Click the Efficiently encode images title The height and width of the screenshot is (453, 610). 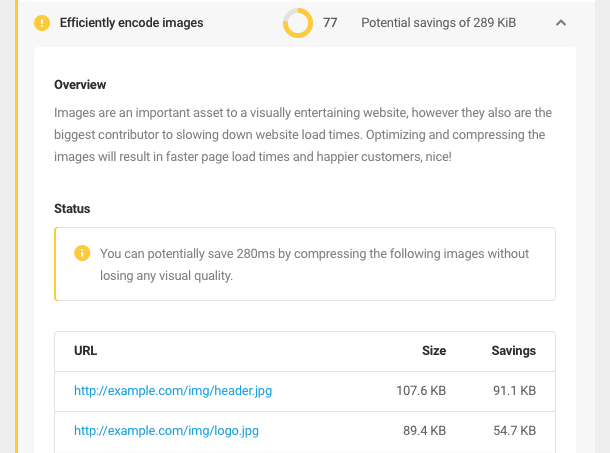coord(131,23)
